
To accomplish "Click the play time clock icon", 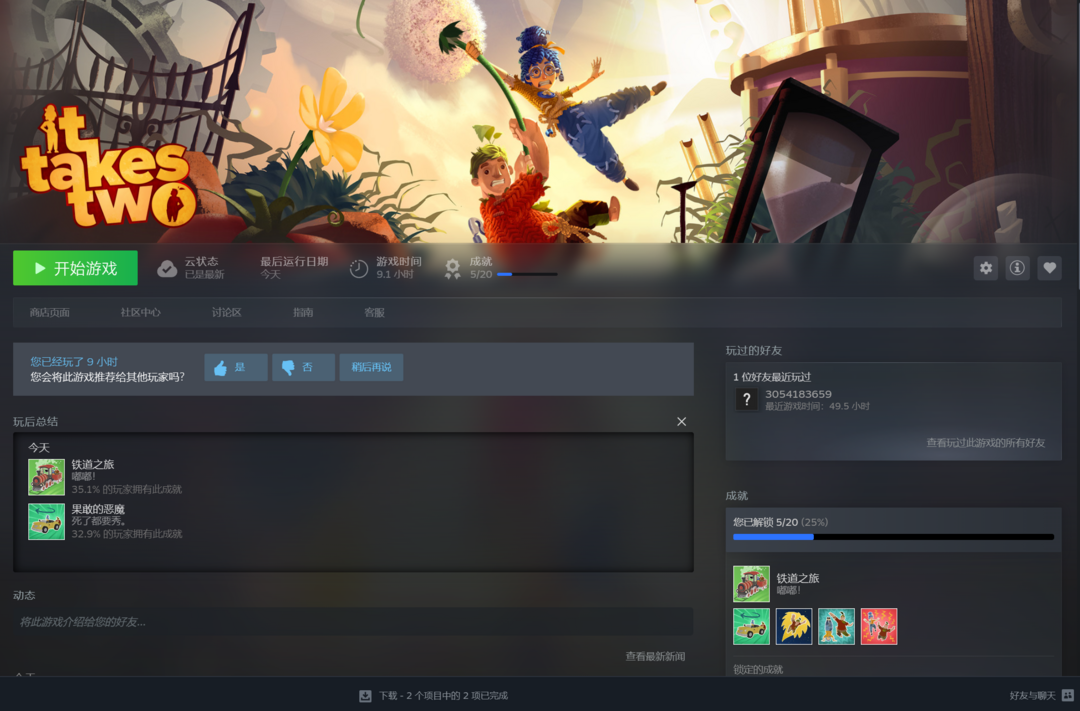I will pyautogui.click(x=358, y=269).
